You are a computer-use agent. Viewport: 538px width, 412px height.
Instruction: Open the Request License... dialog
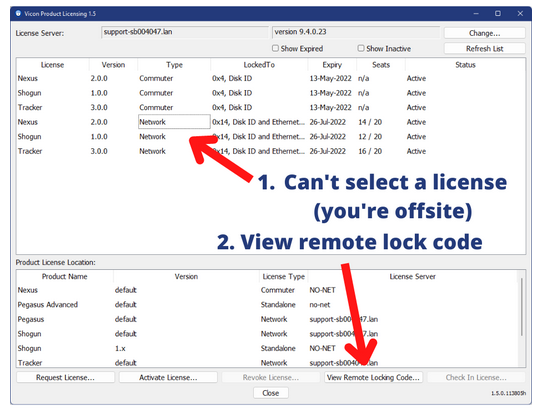click(66, 377)
